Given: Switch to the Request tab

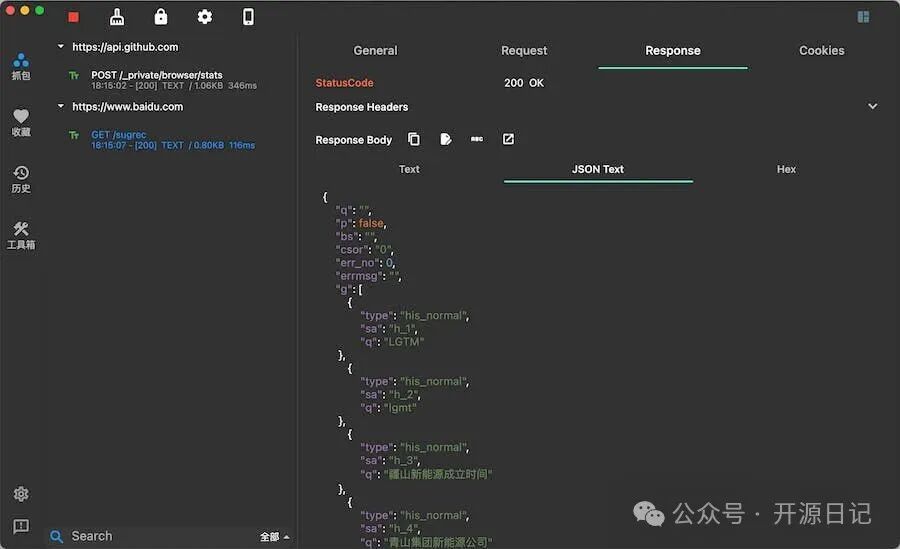Looking at the screenshot, I should pyautogui.click(x=524, y=51).
